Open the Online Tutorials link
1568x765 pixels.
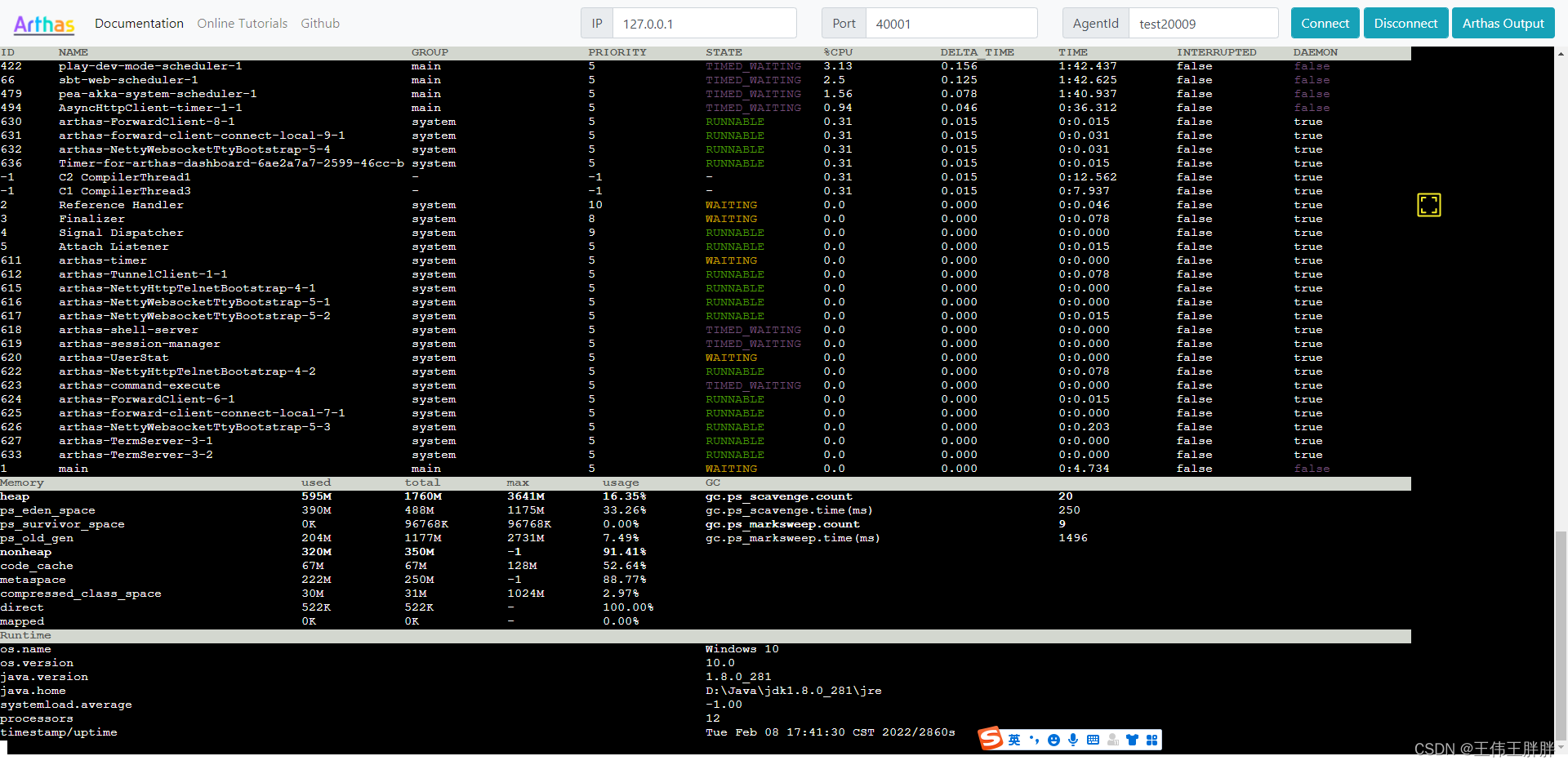coord(242,24)
